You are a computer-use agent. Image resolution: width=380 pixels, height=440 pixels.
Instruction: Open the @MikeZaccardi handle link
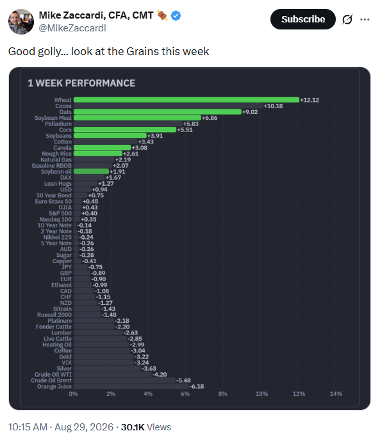72,28
